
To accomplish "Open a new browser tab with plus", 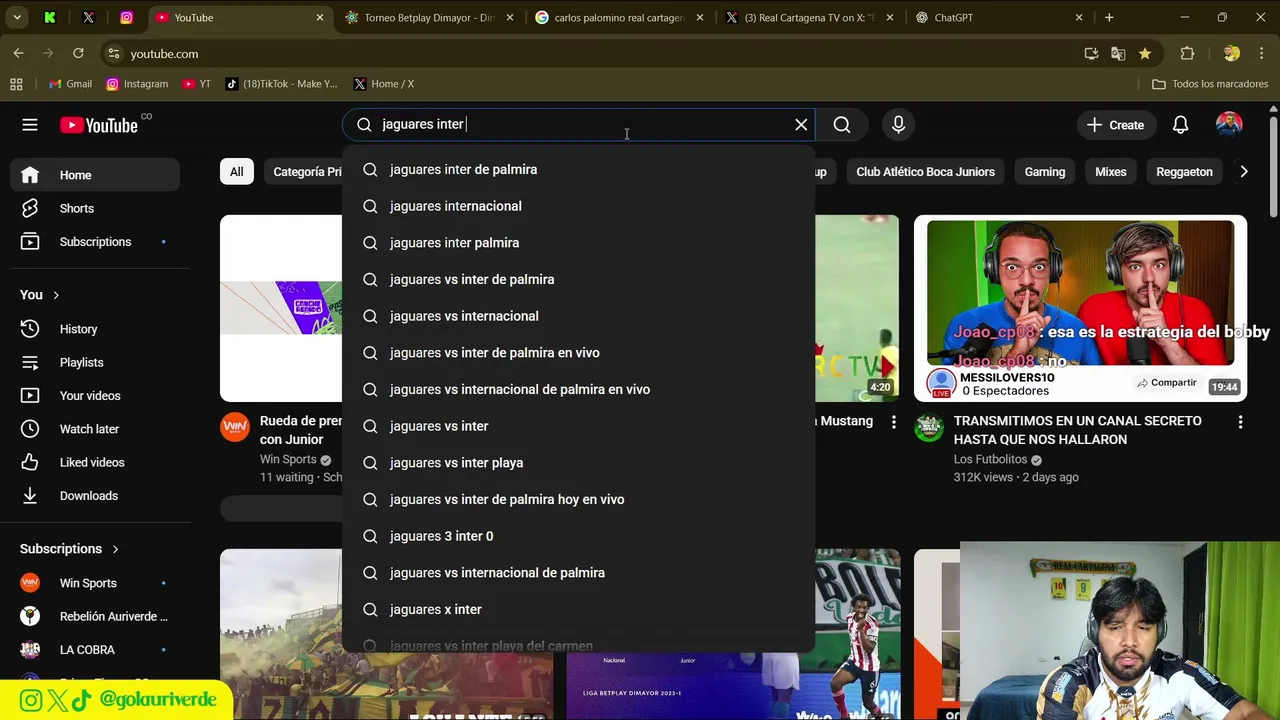I will tap(1109, 17).
